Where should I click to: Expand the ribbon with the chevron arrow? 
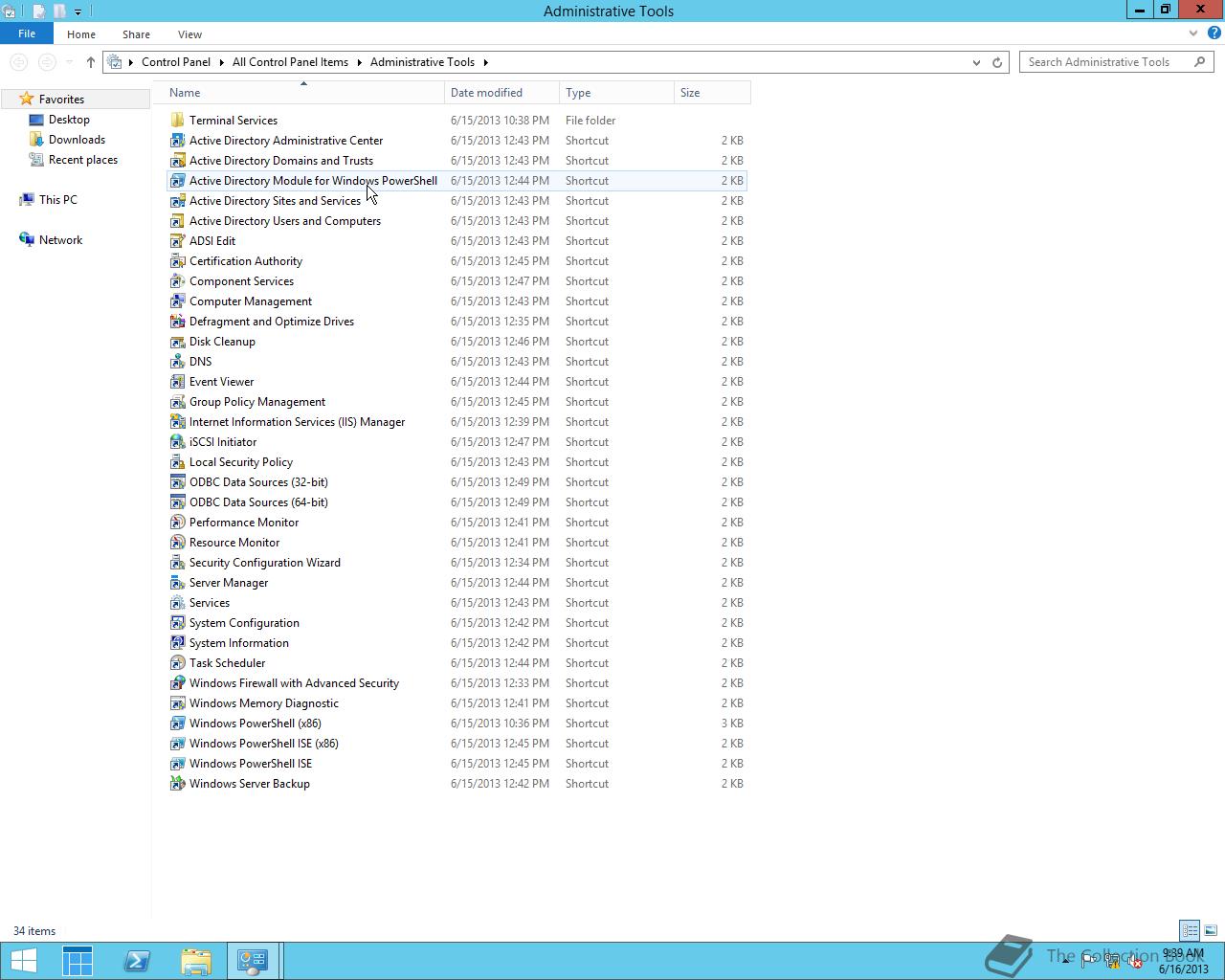pyautogui.click(x=1193, y=33)
